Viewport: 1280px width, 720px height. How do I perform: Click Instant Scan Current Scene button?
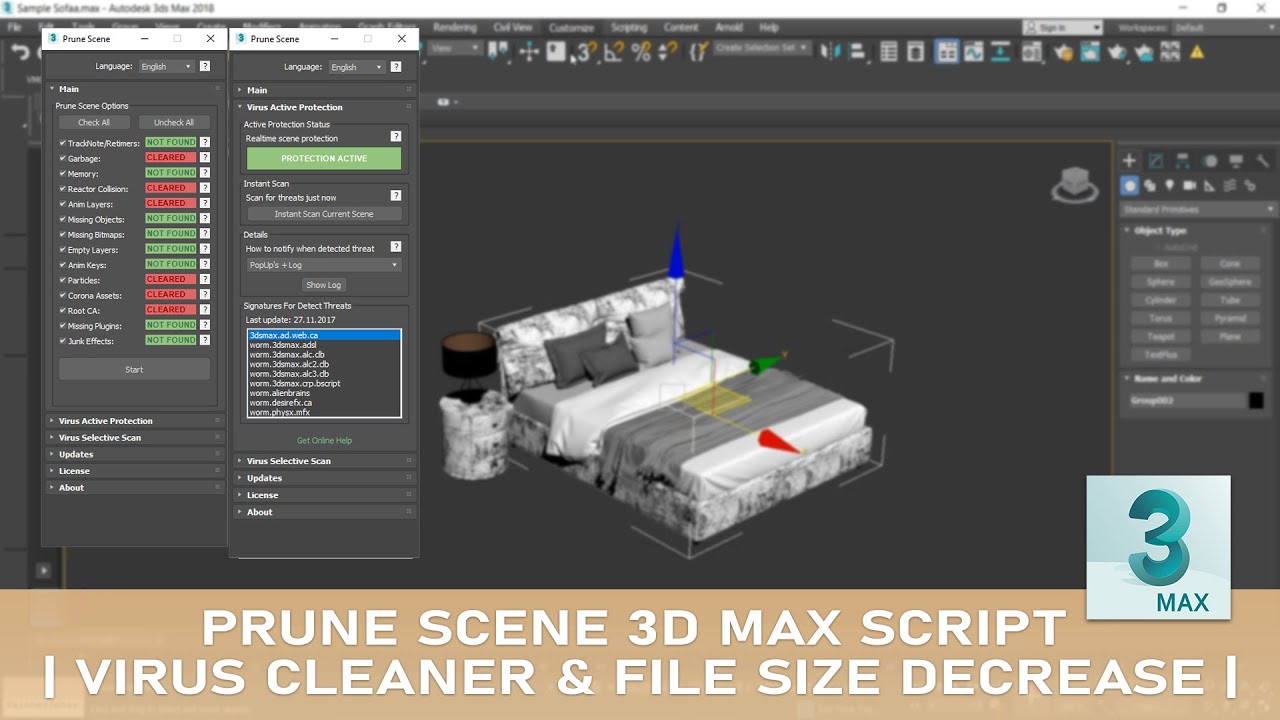click(324, 214)
